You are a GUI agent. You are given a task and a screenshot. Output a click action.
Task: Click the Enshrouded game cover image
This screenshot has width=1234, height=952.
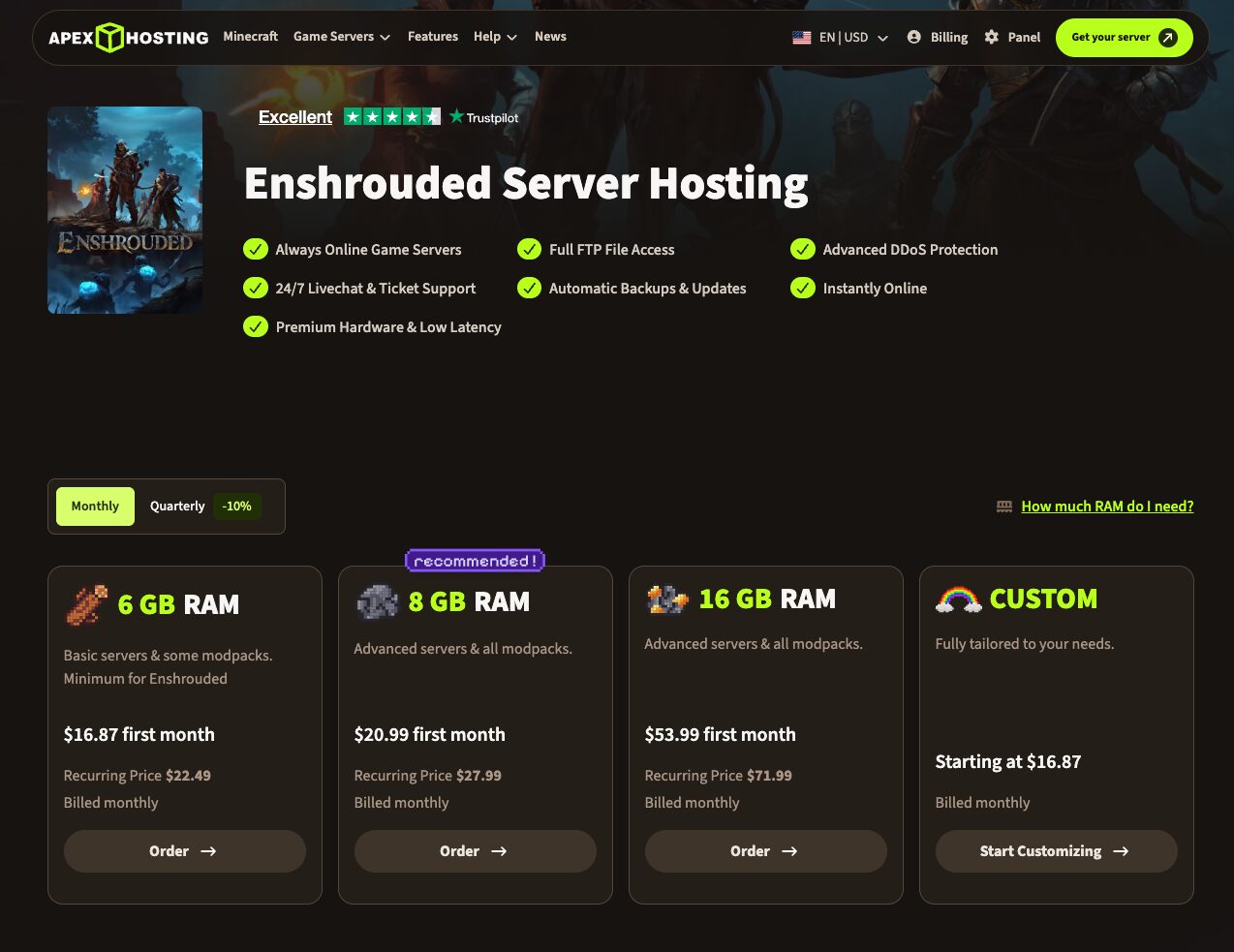(125, 210)
